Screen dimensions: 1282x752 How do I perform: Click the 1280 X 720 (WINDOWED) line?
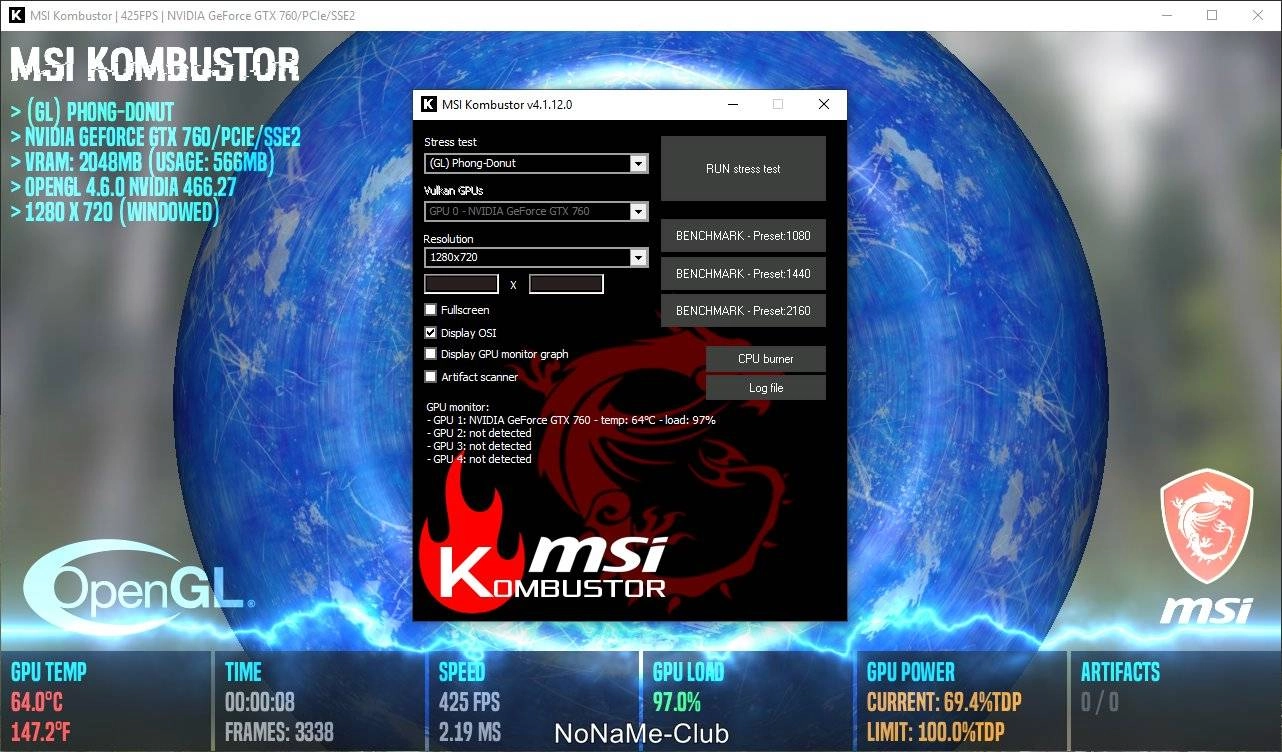(114, 212)
